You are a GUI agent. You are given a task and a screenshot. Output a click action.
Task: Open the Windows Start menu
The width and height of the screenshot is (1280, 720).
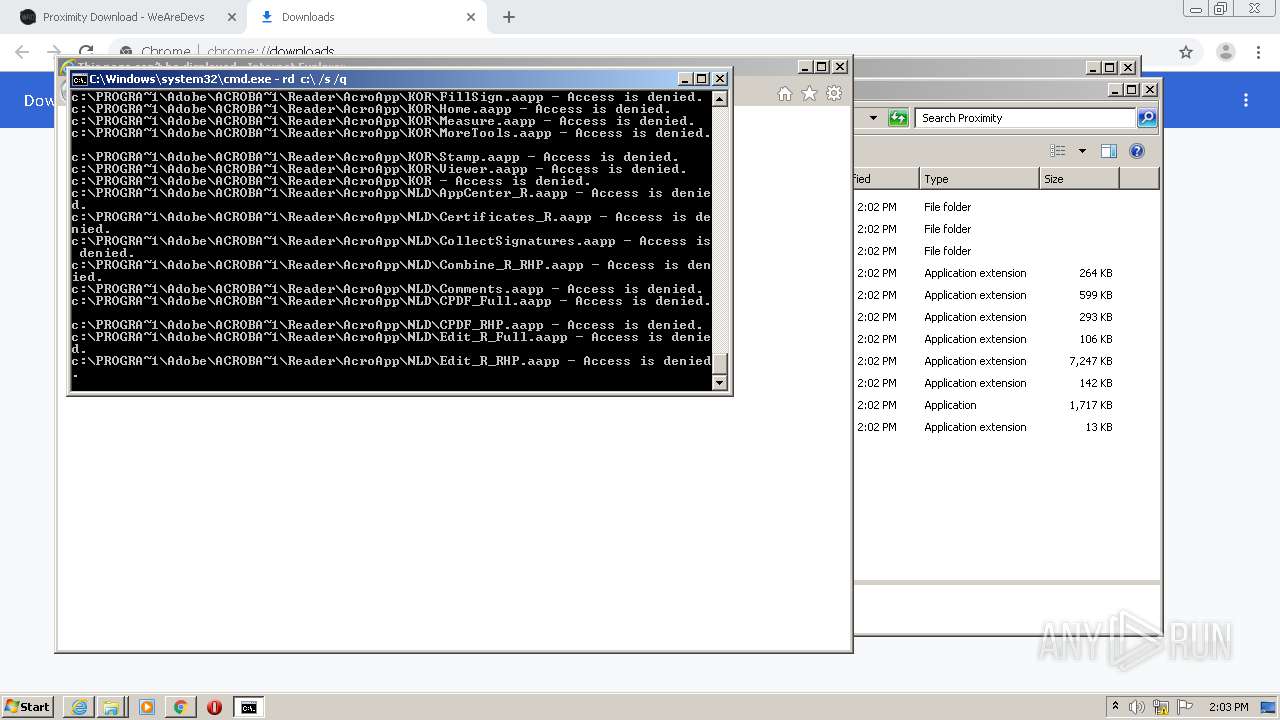click(x=27, y=706)
